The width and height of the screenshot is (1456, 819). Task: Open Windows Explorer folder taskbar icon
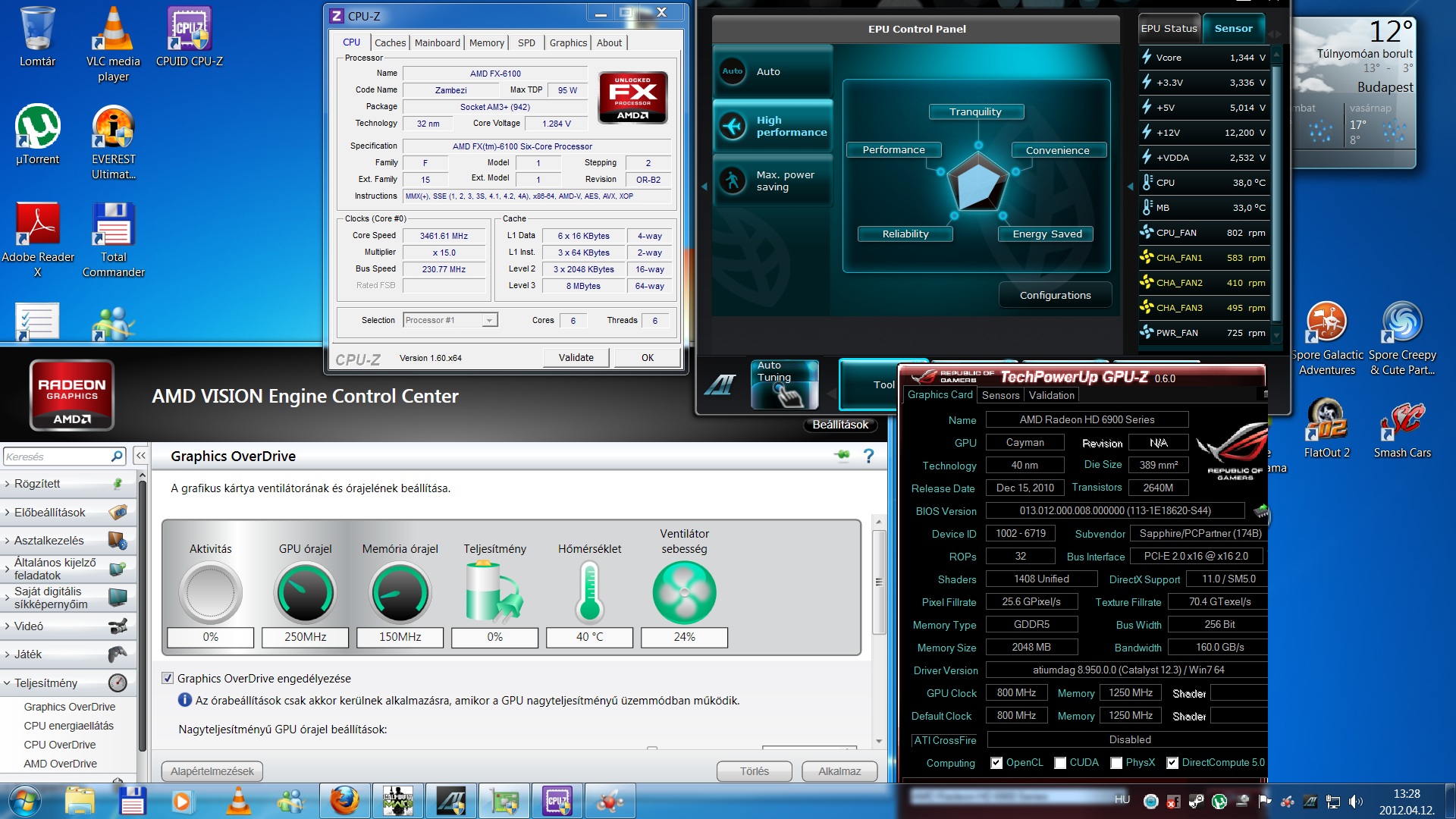(x=80, y=801)
